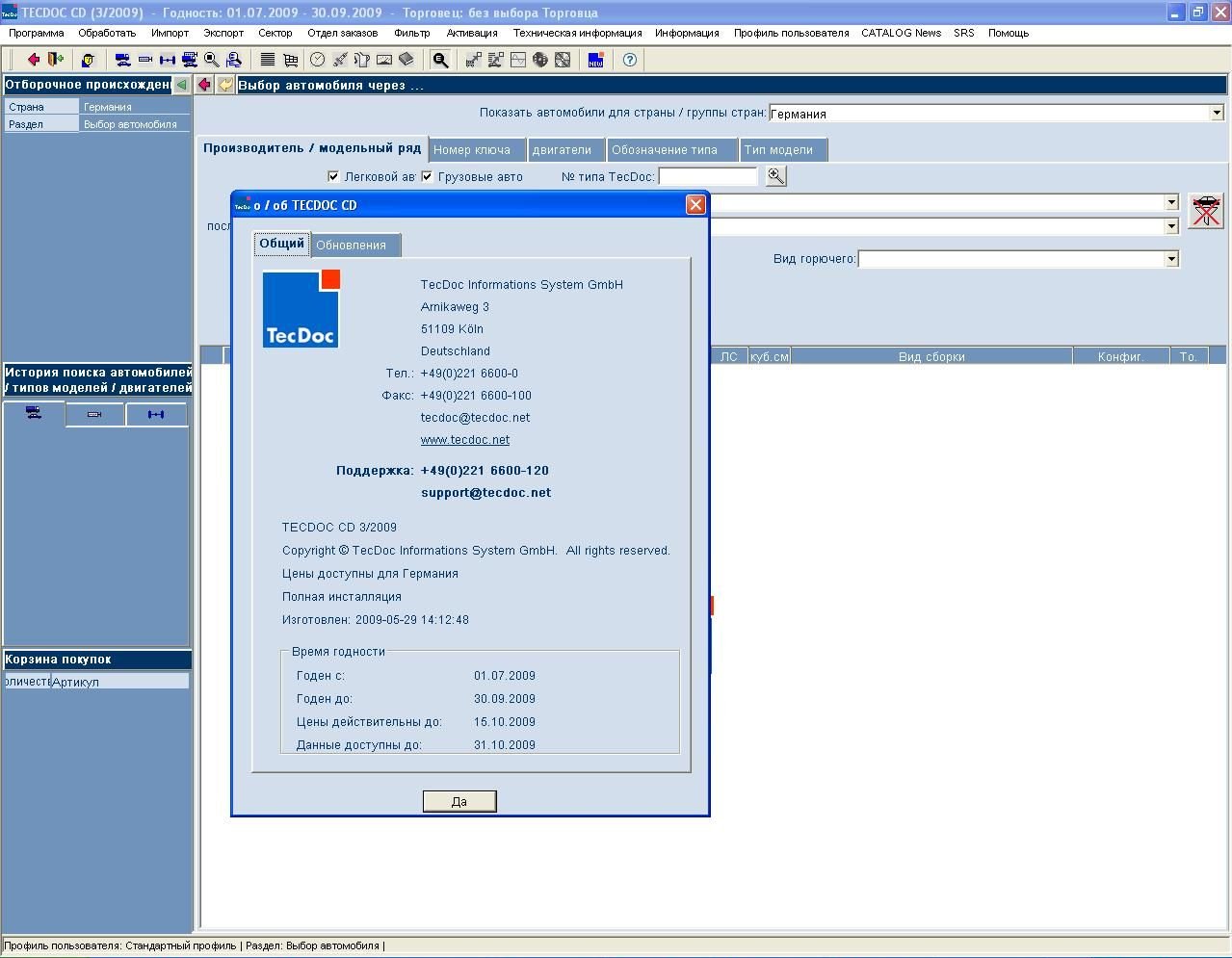Open the Фильтр menu
Image resolution: width=1232 pixels, height=958 pixels.
pos(412,33)
